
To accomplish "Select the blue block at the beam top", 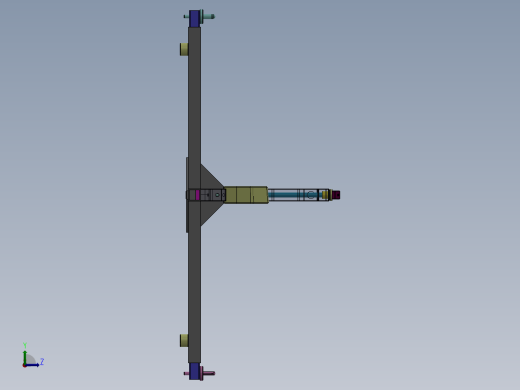I will click(194, 19).
